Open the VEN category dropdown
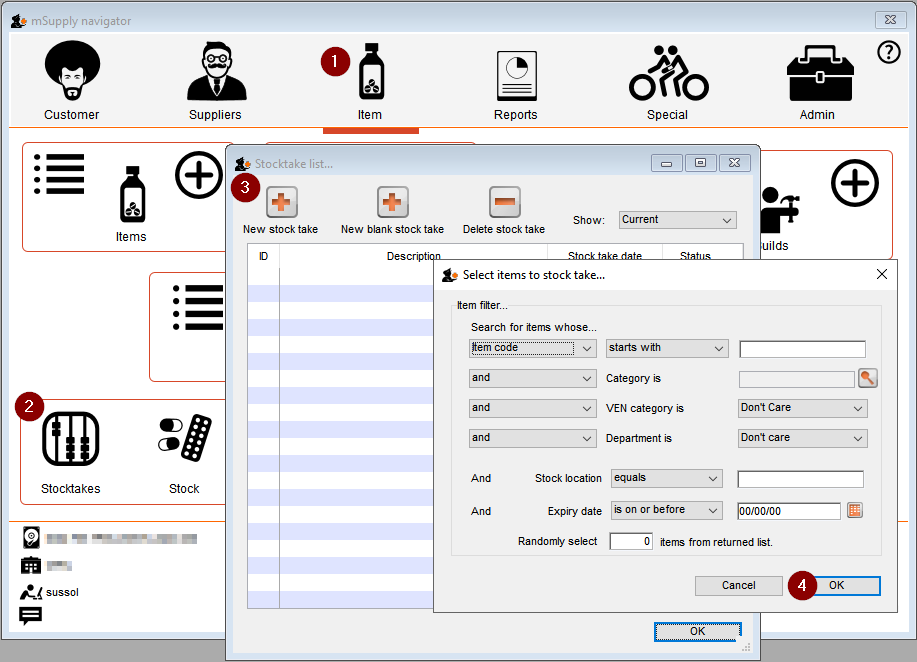The width and height of the screenshot is (917, 662). [802, 408]
